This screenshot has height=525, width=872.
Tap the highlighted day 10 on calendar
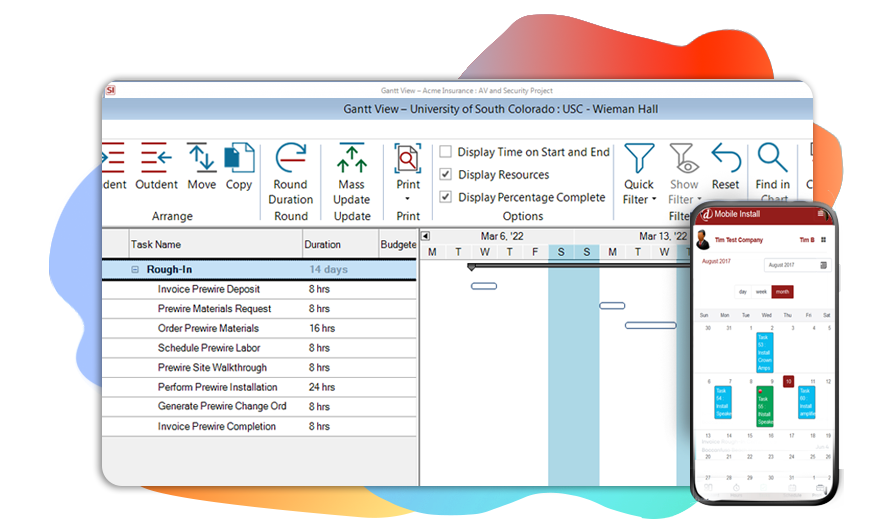coord(788,381)
